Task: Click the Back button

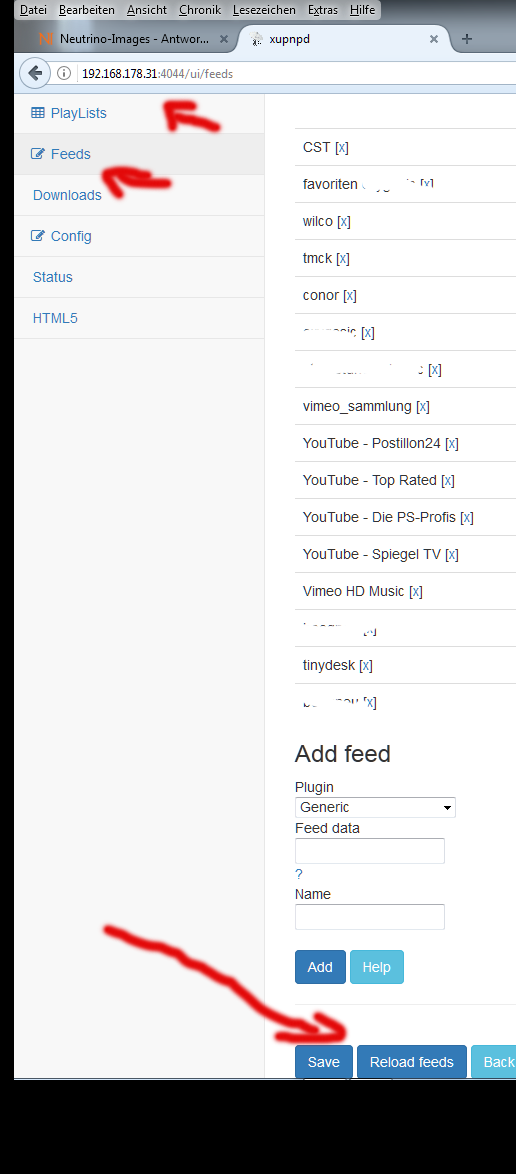Action: tap(494, 1062)
